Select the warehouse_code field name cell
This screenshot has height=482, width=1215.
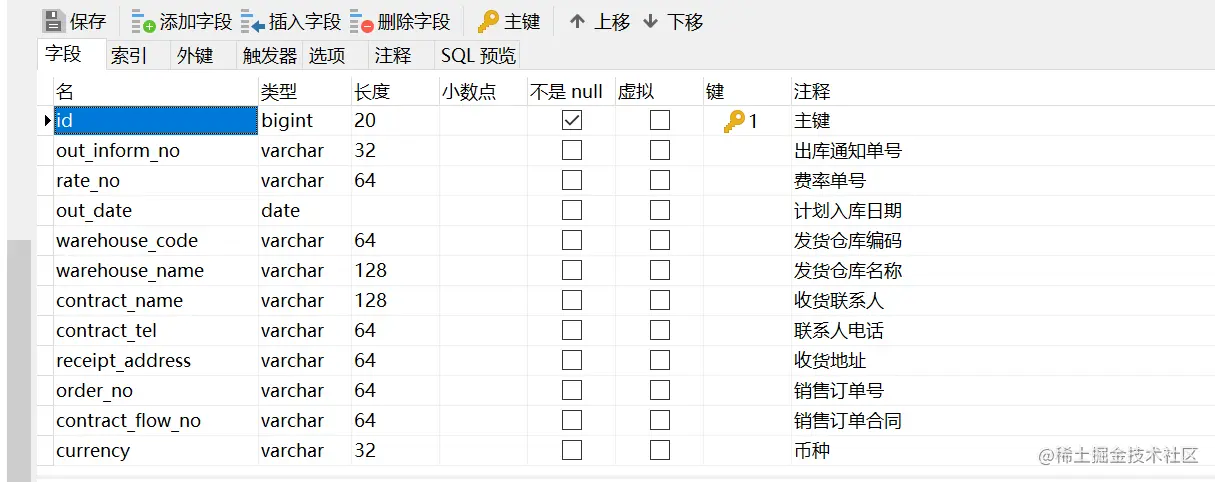pos(155,241)
